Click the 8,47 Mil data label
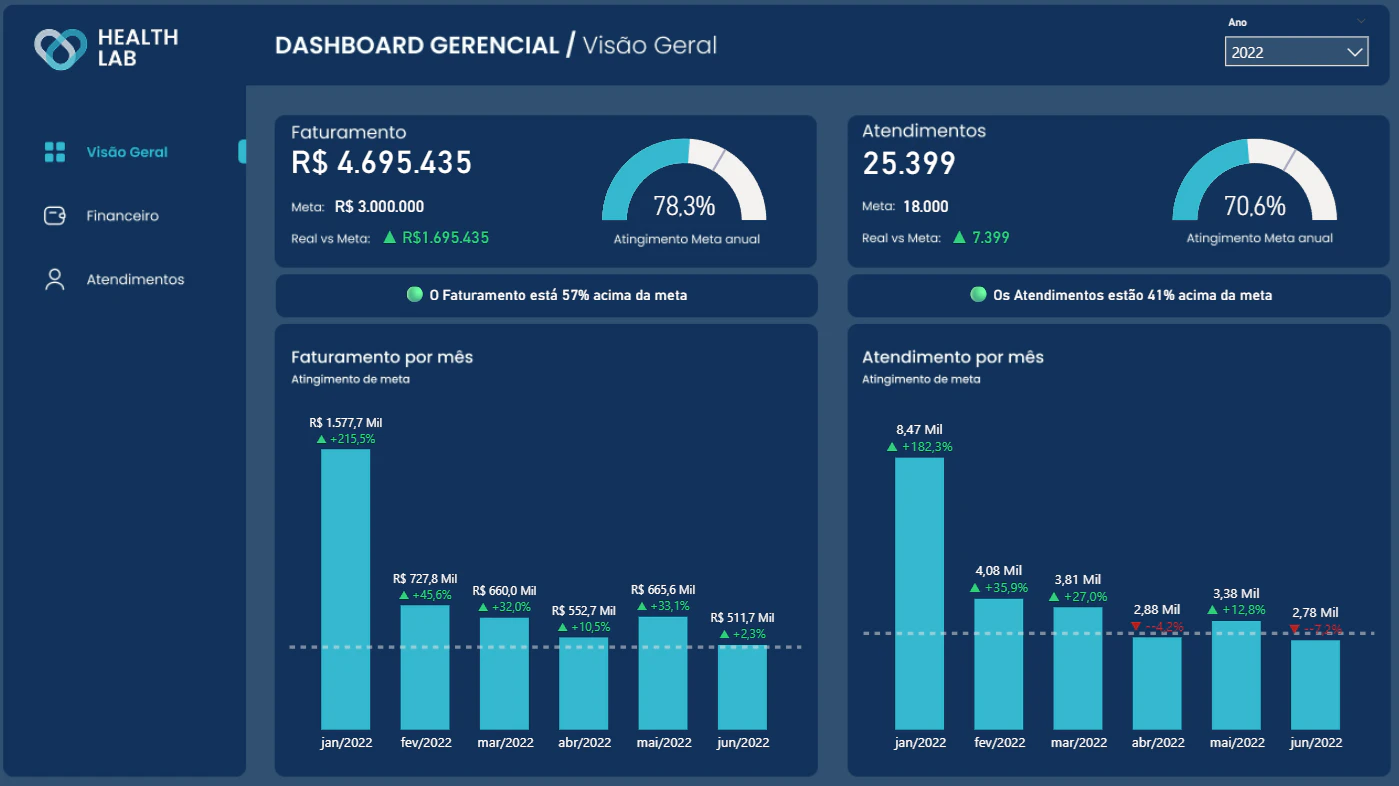 pos(919,430)
